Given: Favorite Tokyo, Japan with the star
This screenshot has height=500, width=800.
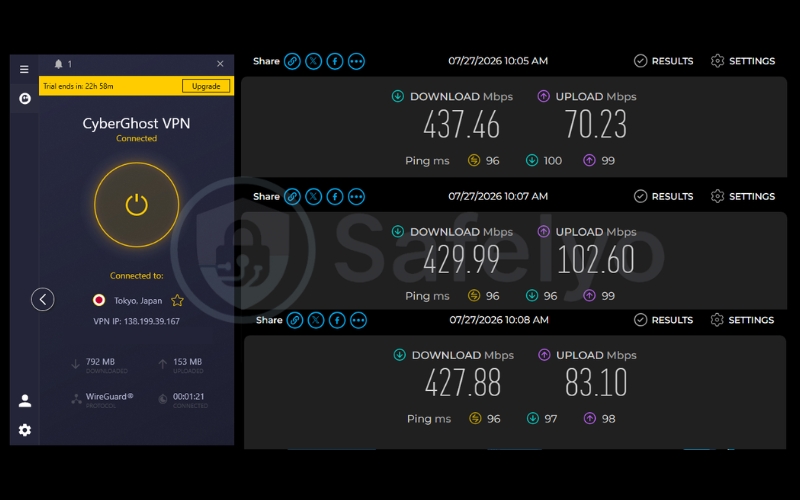Looking at the screenshot, I should coord(177,301).
